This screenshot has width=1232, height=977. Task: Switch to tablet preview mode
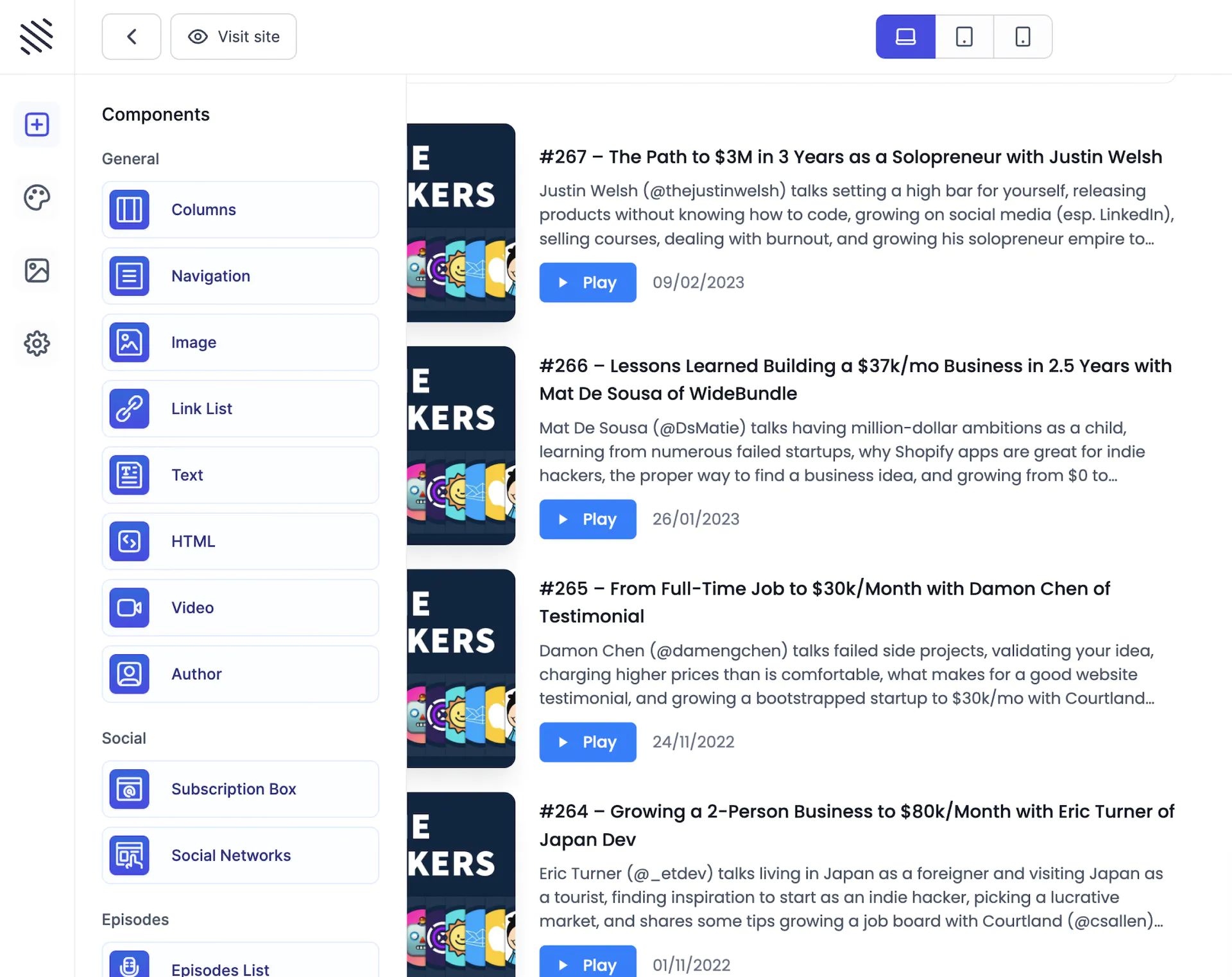pyautogui.click(x=964, y=37)
